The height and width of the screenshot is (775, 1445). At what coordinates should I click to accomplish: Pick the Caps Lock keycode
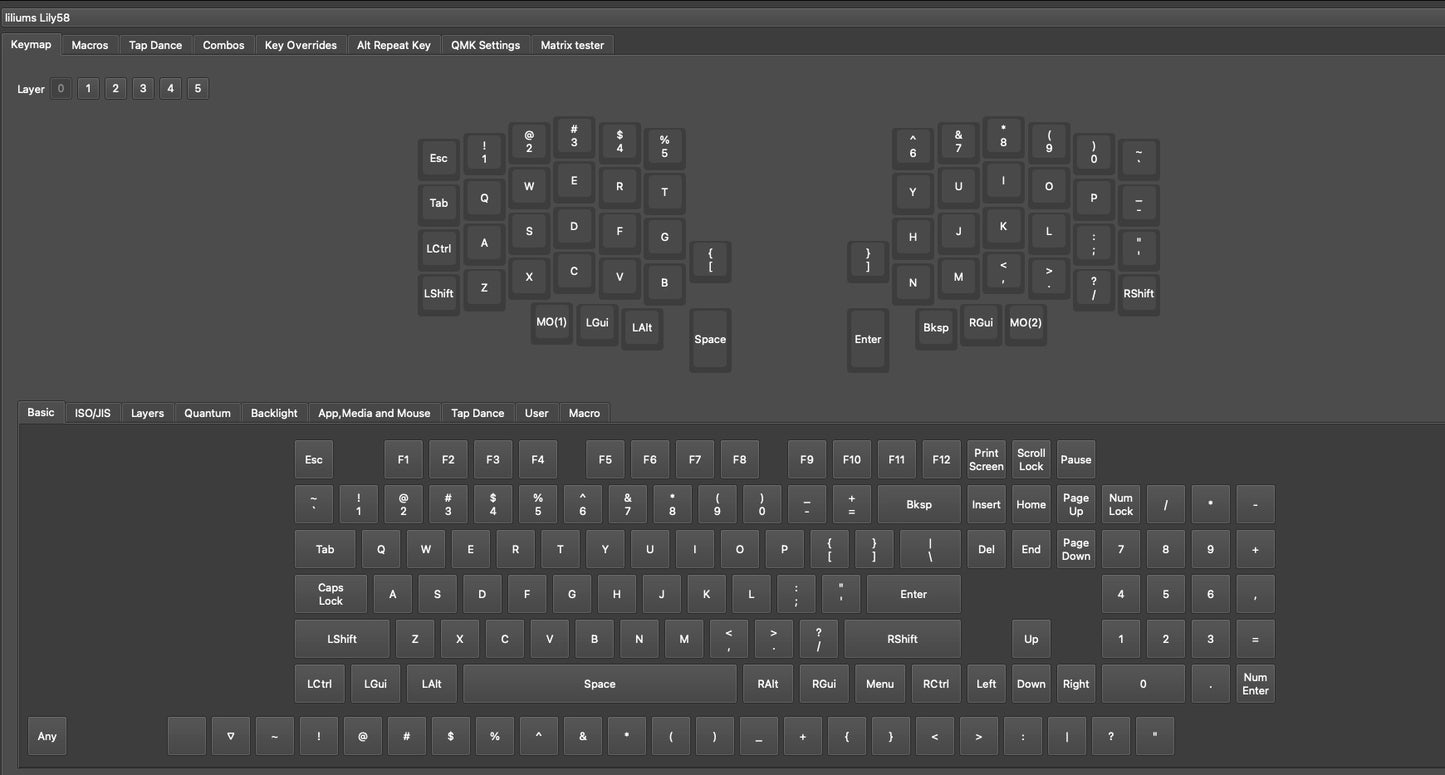click(331, 594)
